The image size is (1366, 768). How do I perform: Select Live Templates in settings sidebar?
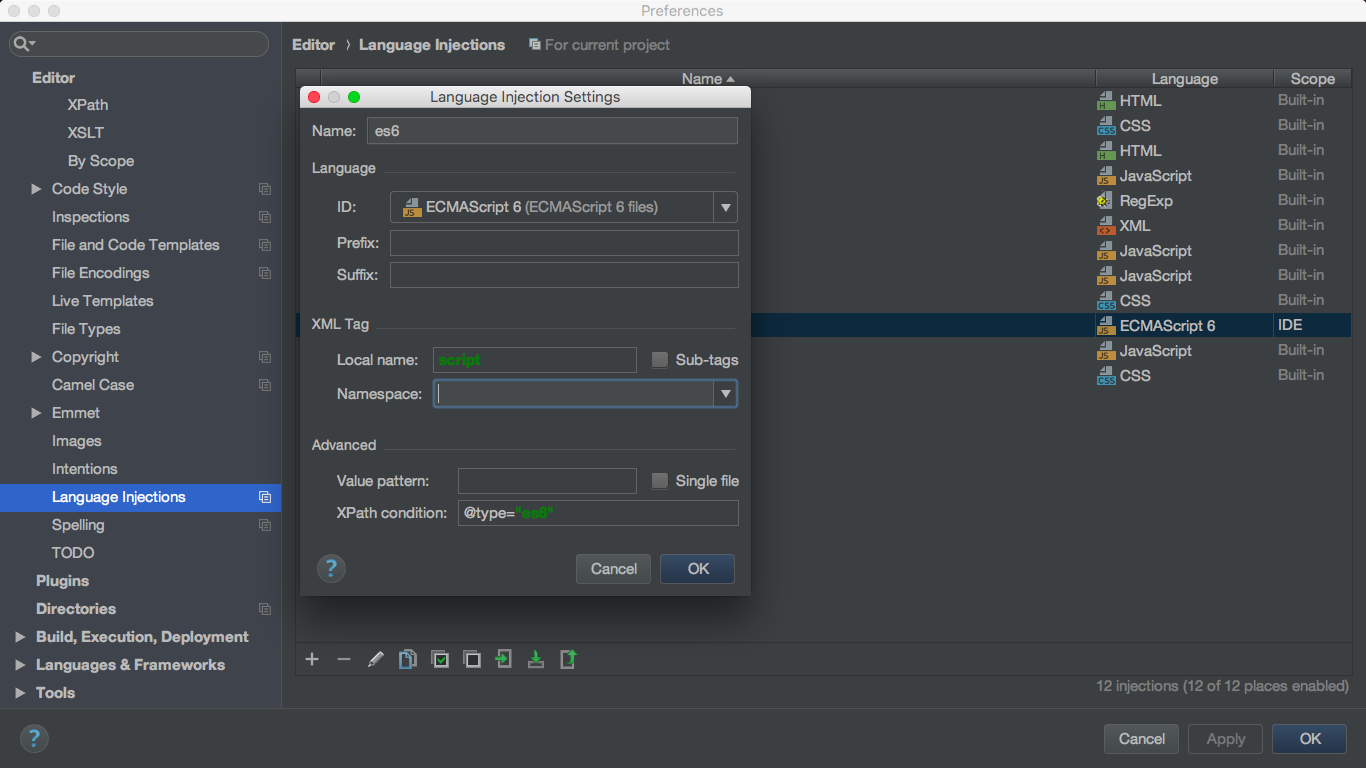click(x=102, y=301)
